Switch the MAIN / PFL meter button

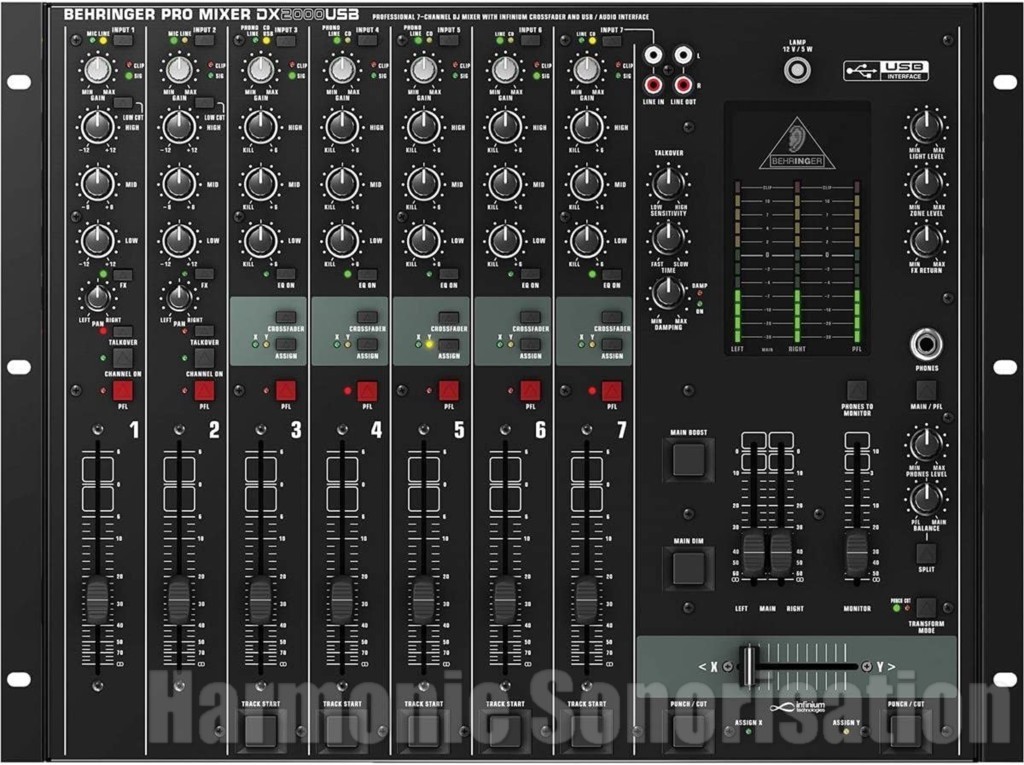point(926,391)
